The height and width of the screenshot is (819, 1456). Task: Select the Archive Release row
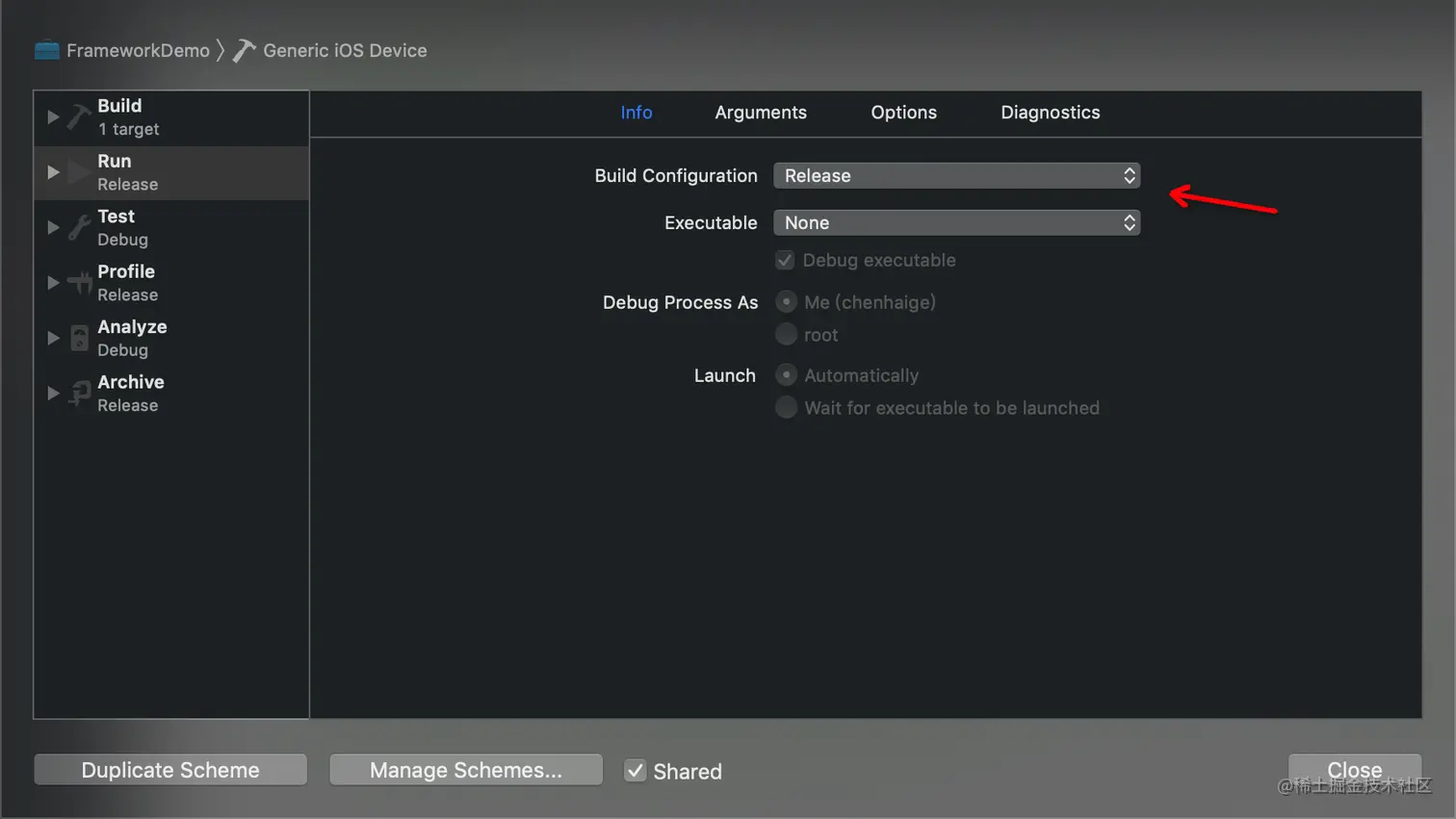[x=171, y=394]
